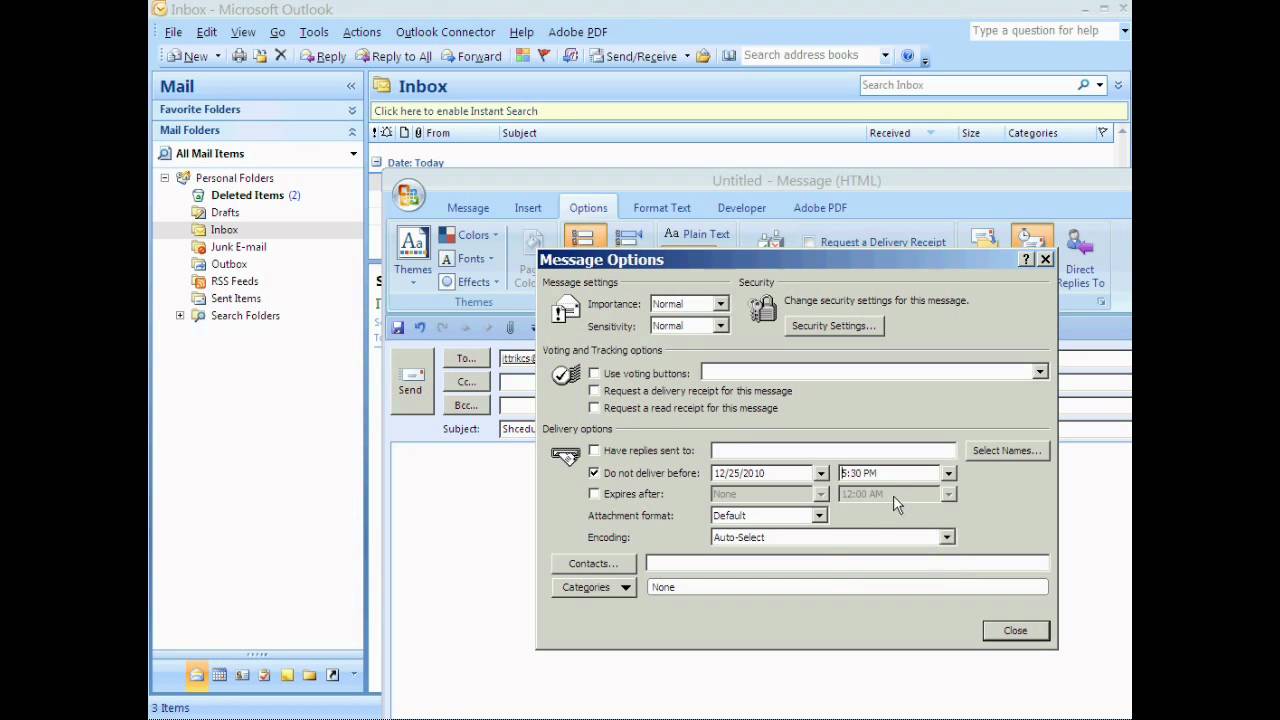Screen dimensions: 1280x720
Task: Close the Message Options dialog via Close button
Action: pyautogui.click(x=1015, y=631)
